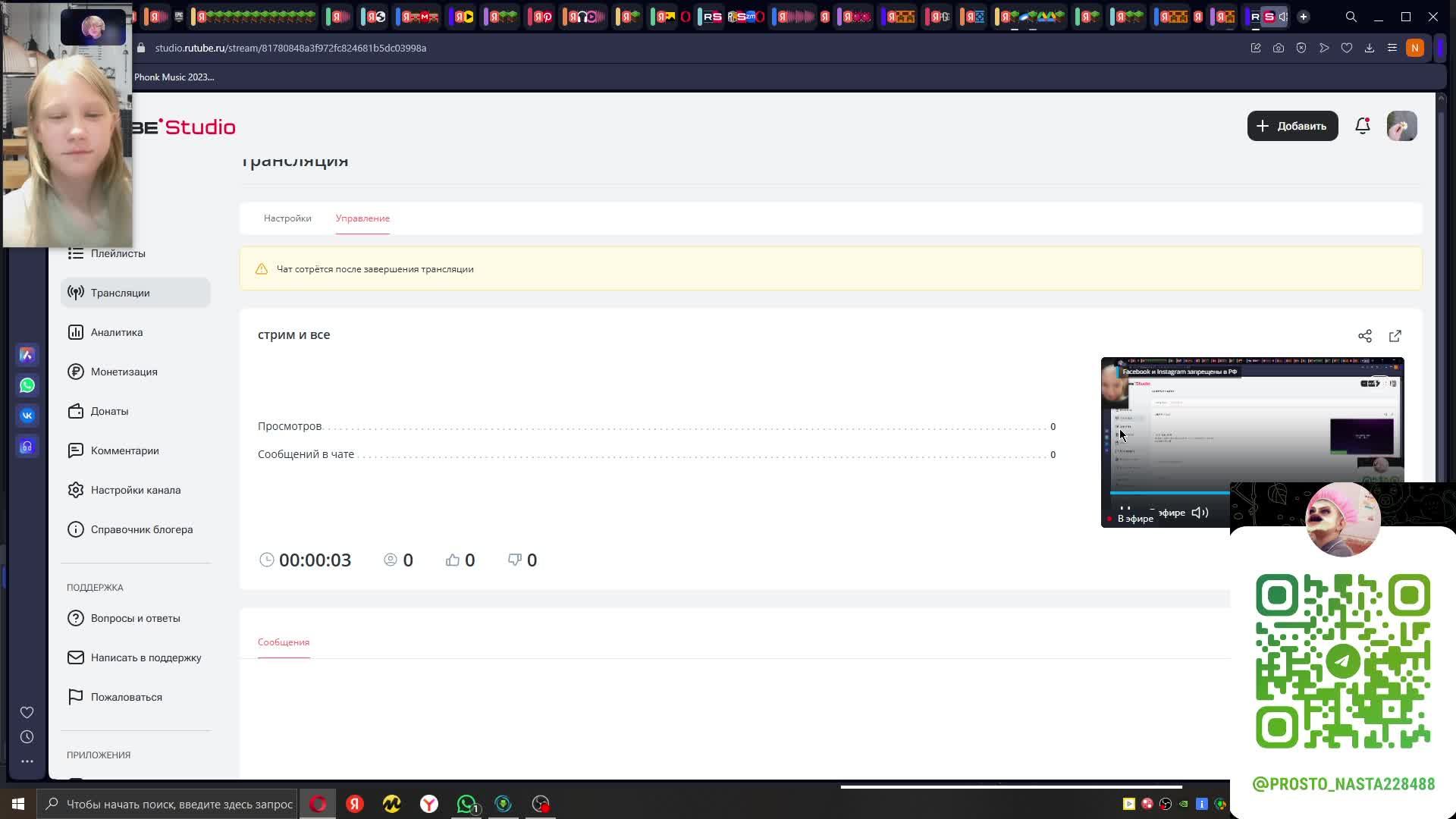Viewport: 1456px width, 819px height.
Task: Click the viewers count icon
Action: click(x=391, y=560)
